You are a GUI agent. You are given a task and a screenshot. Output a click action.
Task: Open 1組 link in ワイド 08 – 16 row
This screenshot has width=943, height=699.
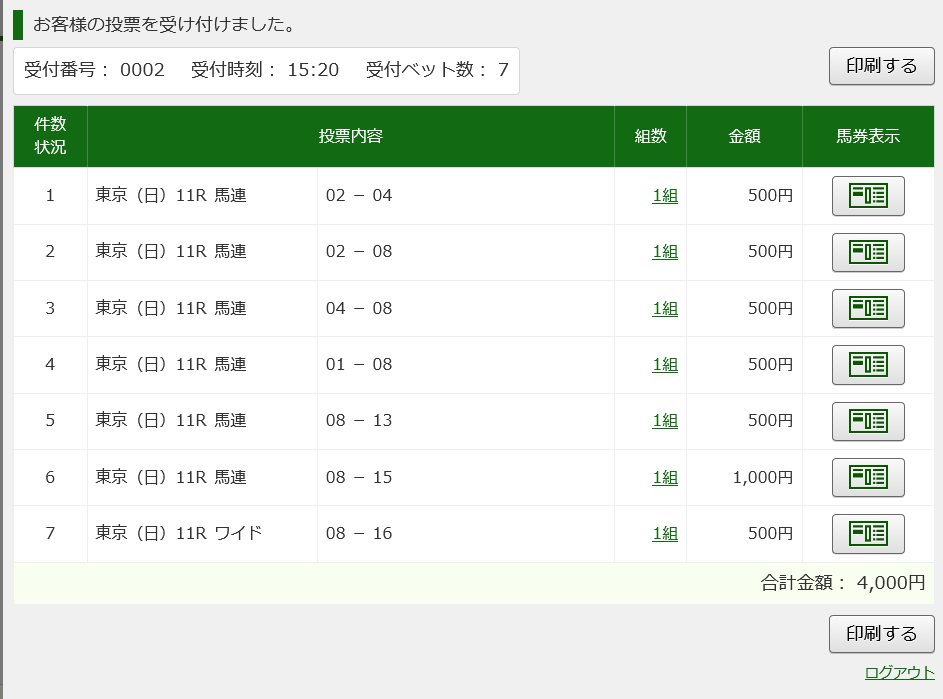point(665,533)
